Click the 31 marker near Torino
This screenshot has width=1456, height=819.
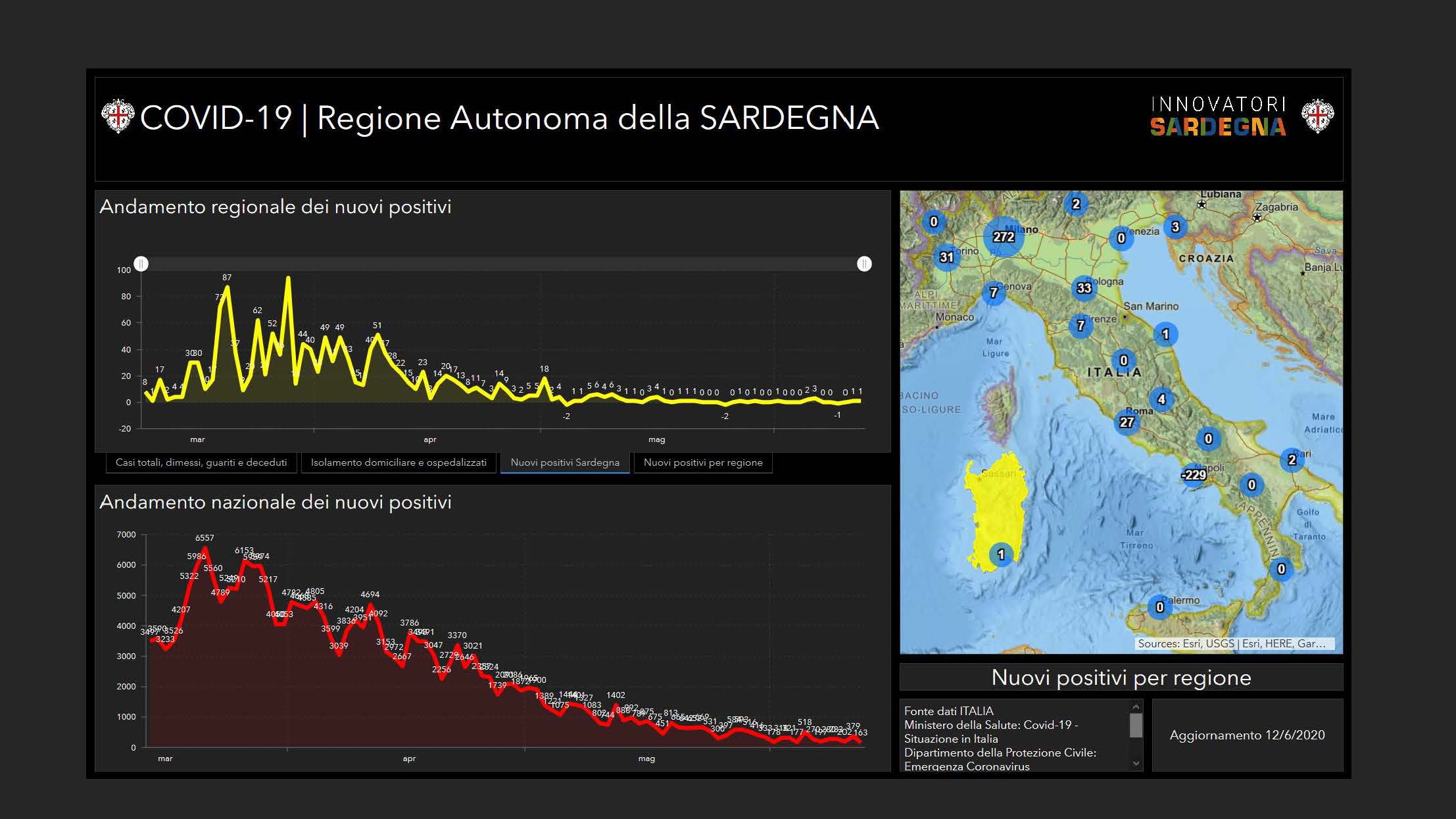click(x=946, y=257)
